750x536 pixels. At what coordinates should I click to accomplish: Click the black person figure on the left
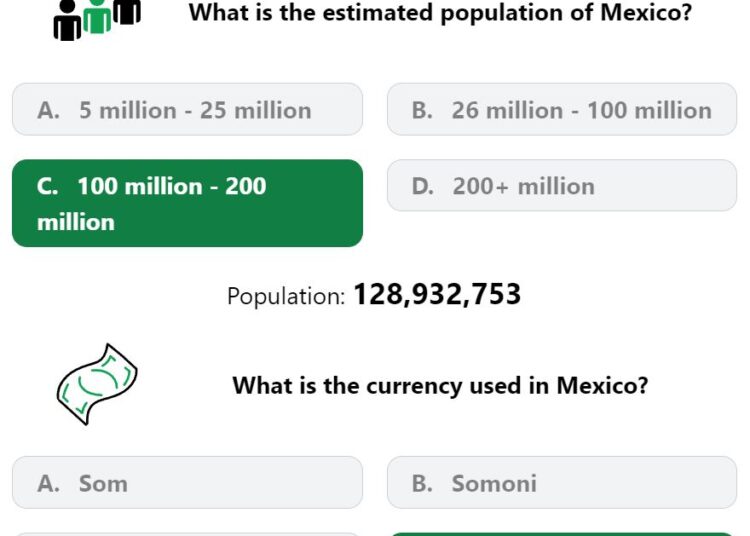click(67, 21)
